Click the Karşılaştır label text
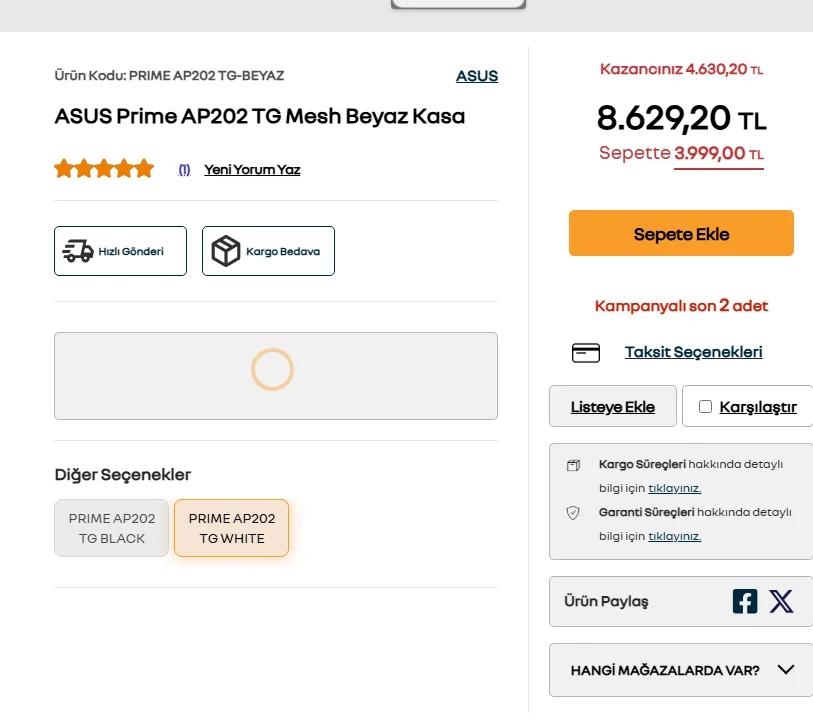Image resolution: width=813 pixels, height=723 pixels. pyautogui.click(x=758, y=407)
